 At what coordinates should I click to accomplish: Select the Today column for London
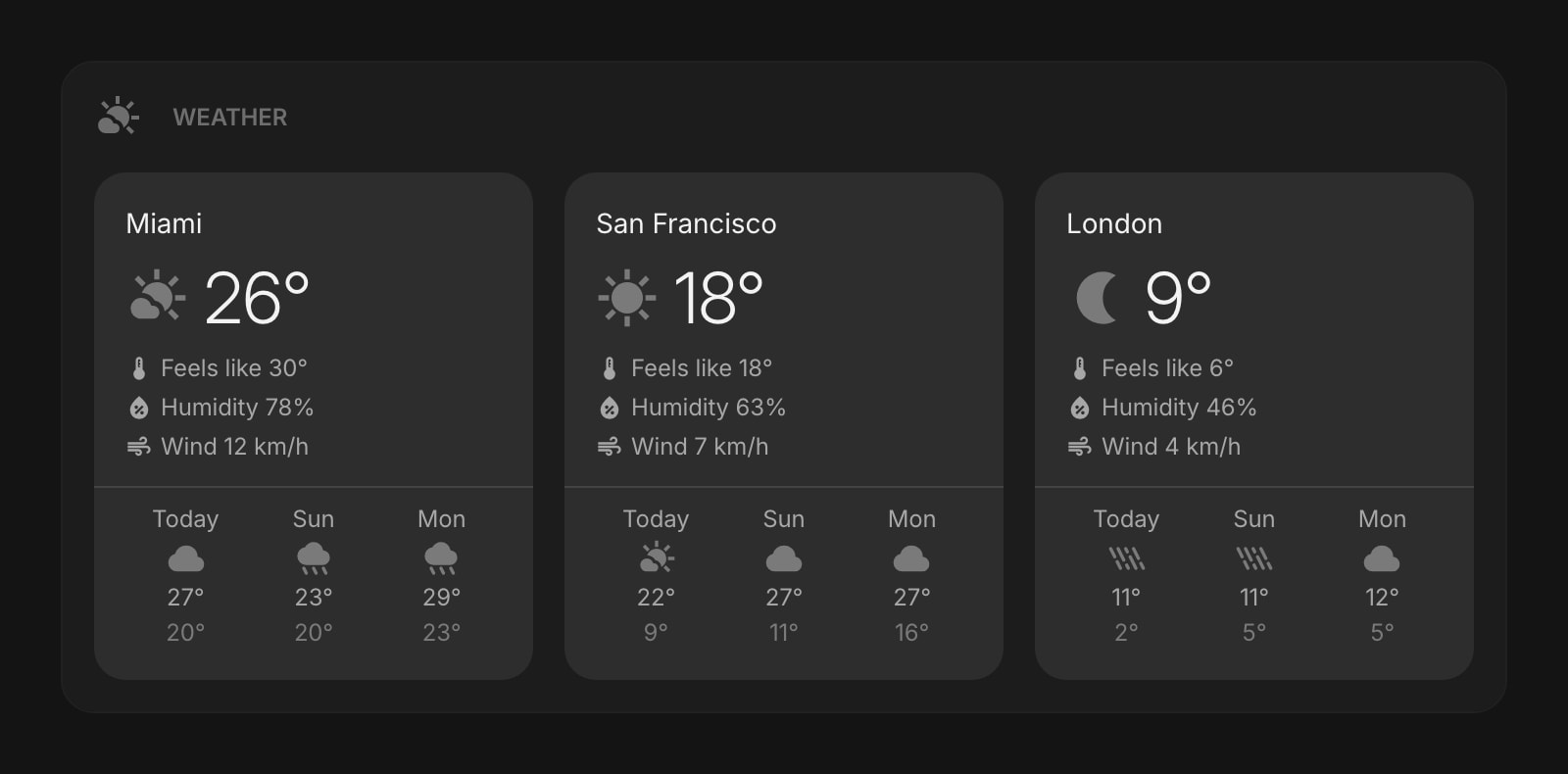[x=1126, y=573]
